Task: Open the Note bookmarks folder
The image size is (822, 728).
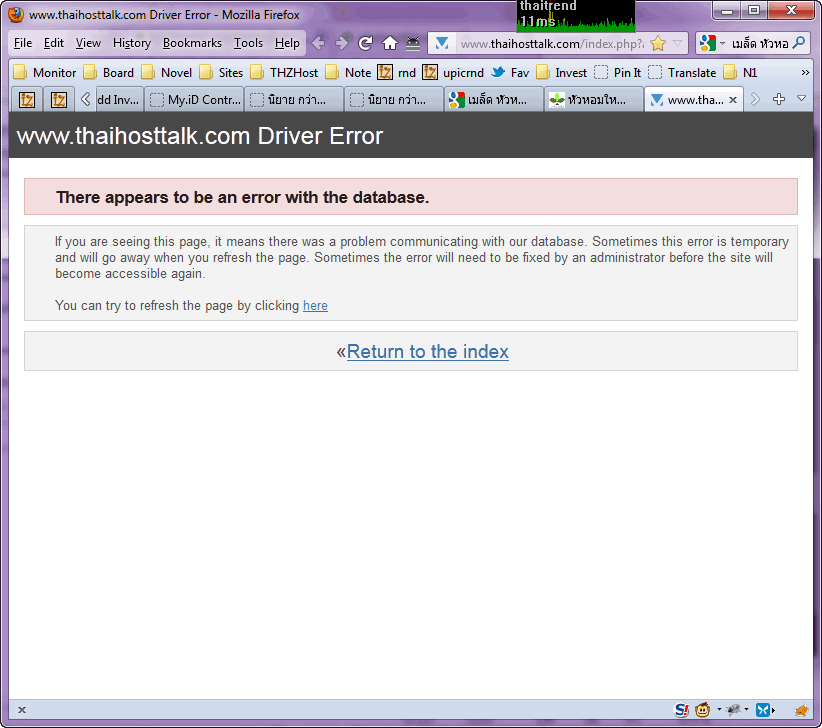Action: (x=348, y=72)
